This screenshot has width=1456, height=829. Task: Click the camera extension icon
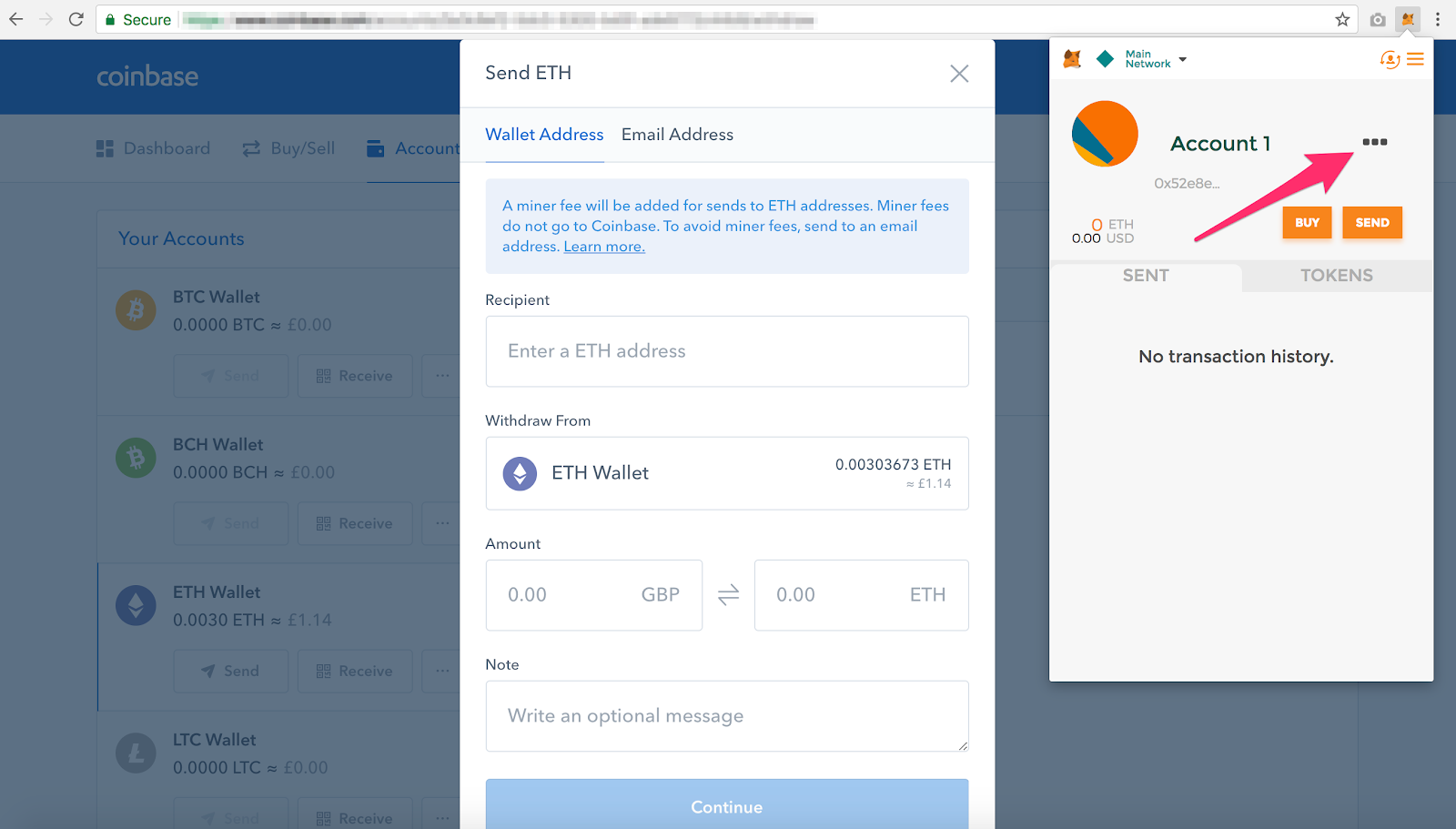tap(1378, 19)
